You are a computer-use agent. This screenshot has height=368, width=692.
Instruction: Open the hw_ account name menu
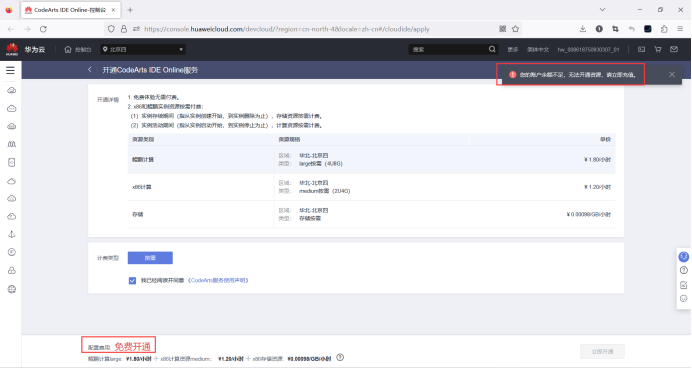[x=588, y=49]
